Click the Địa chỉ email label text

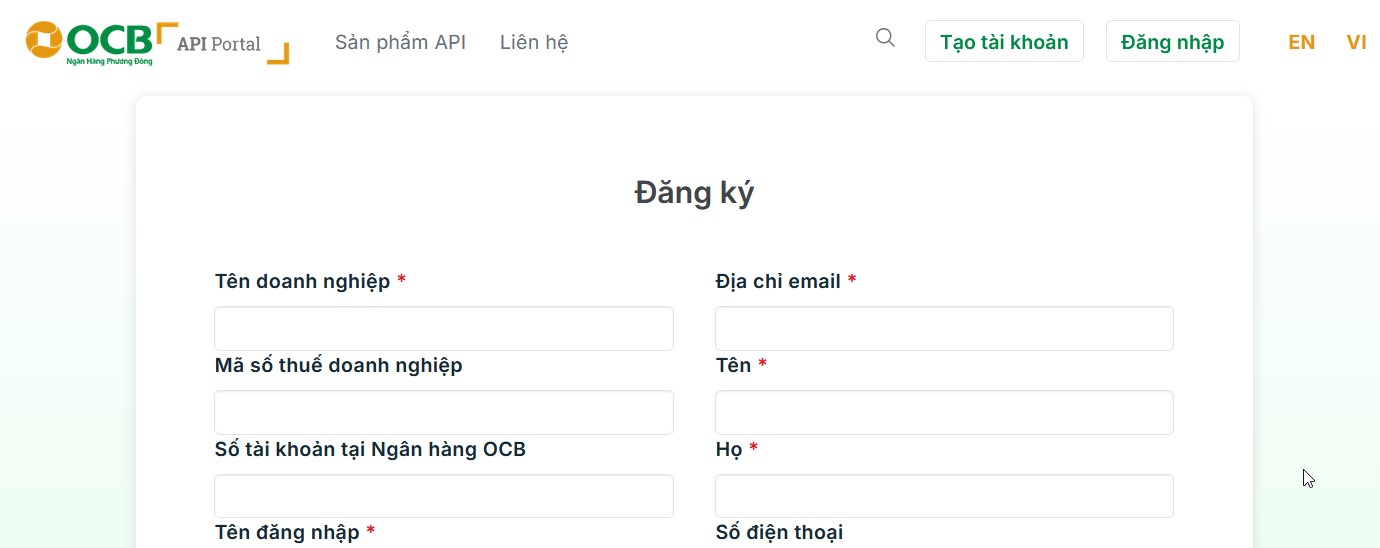[778, 281]
